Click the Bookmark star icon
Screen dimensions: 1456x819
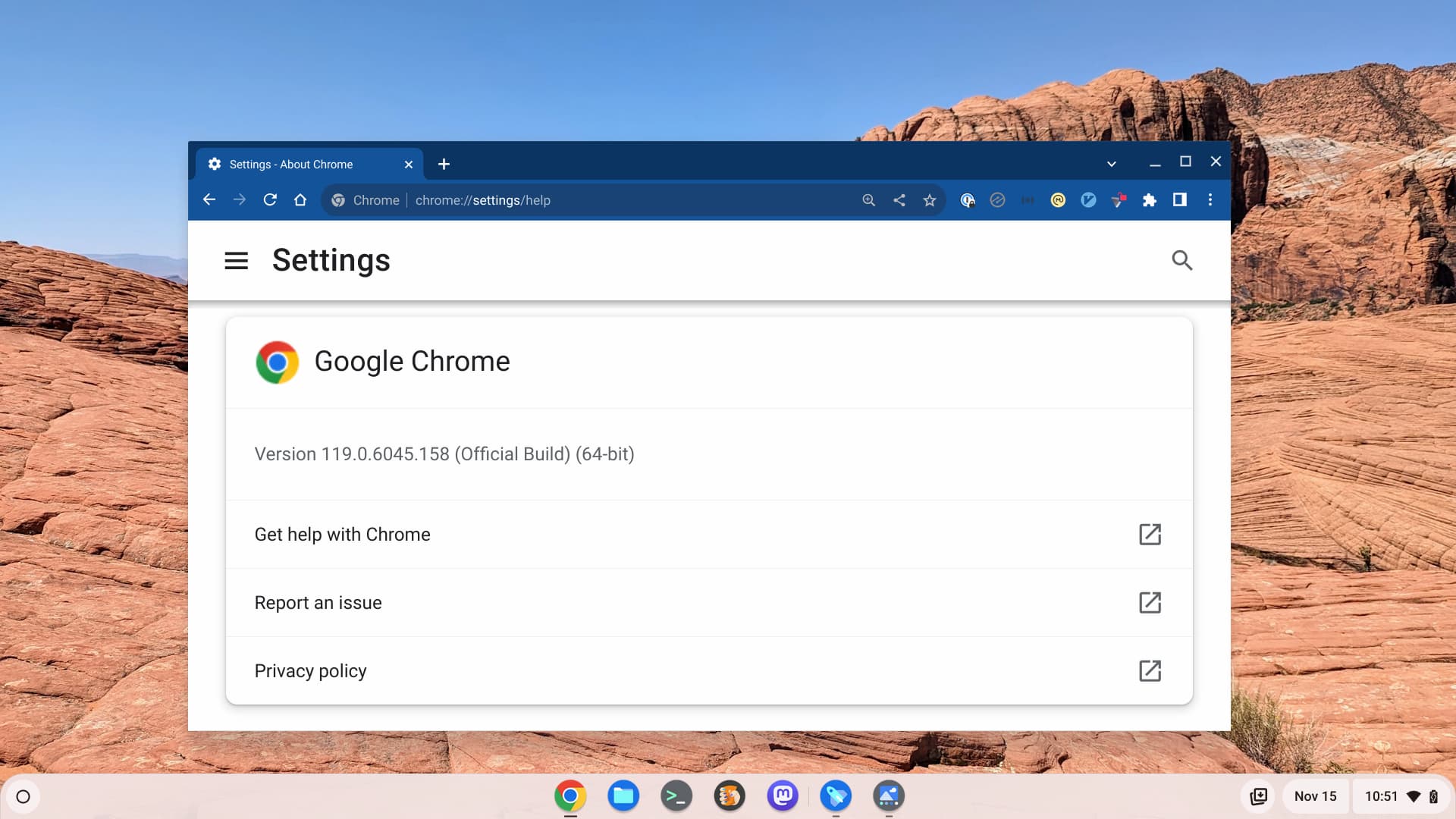click(x=929, y=200)
